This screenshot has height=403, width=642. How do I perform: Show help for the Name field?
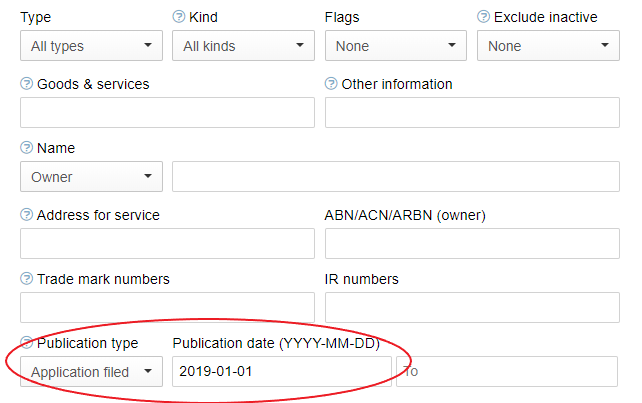pos(27,148)
